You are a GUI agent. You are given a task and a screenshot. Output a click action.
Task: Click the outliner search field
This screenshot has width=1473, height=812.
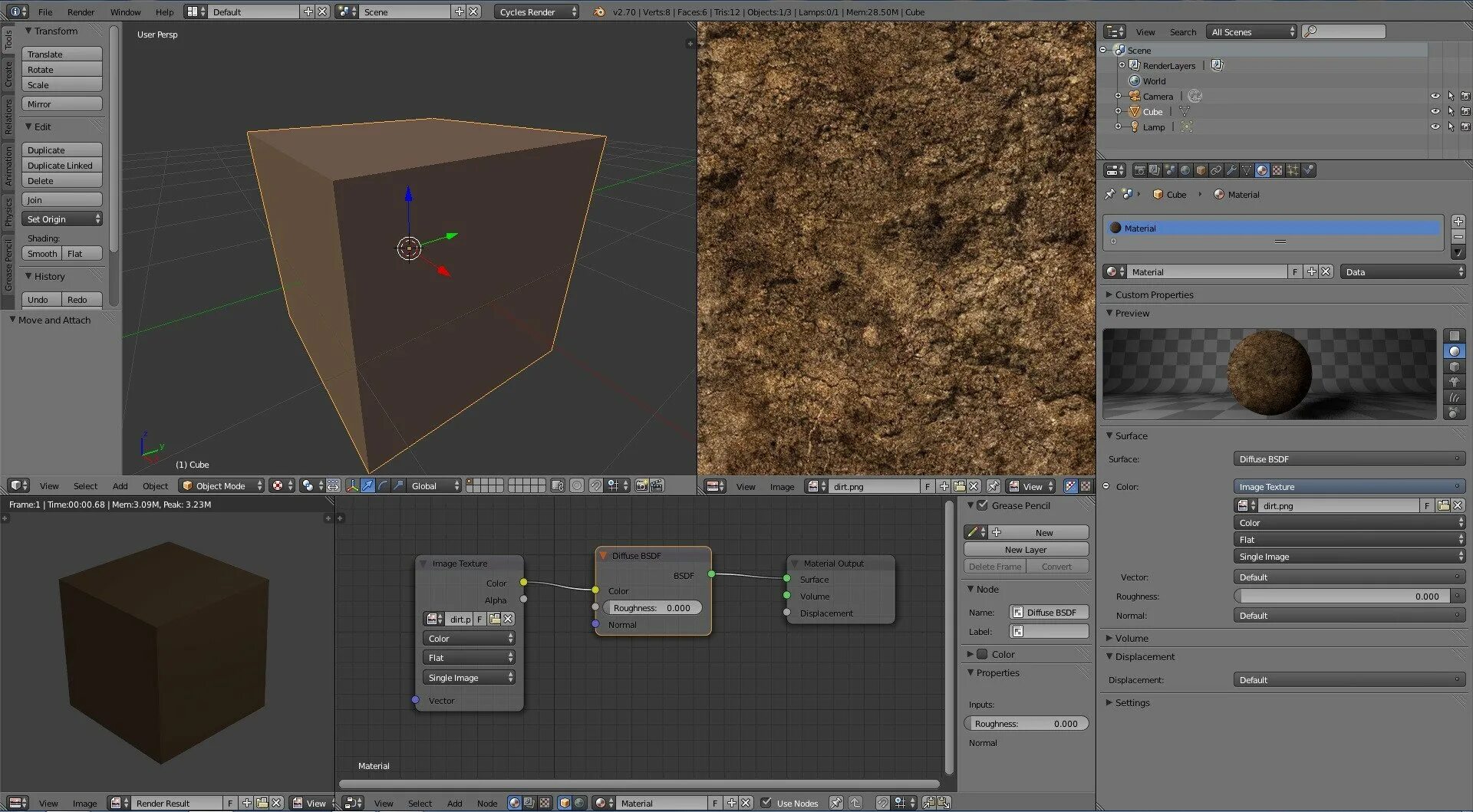(1344, 31)
